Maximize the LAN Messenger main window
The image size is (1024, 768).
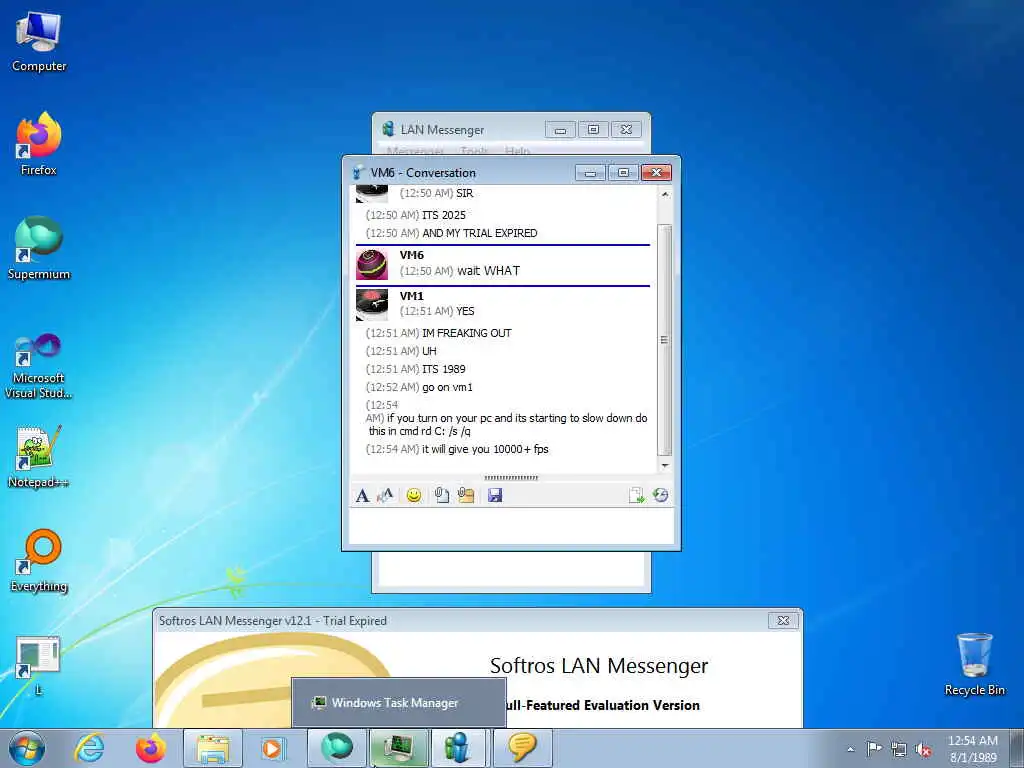click(593, 129)
